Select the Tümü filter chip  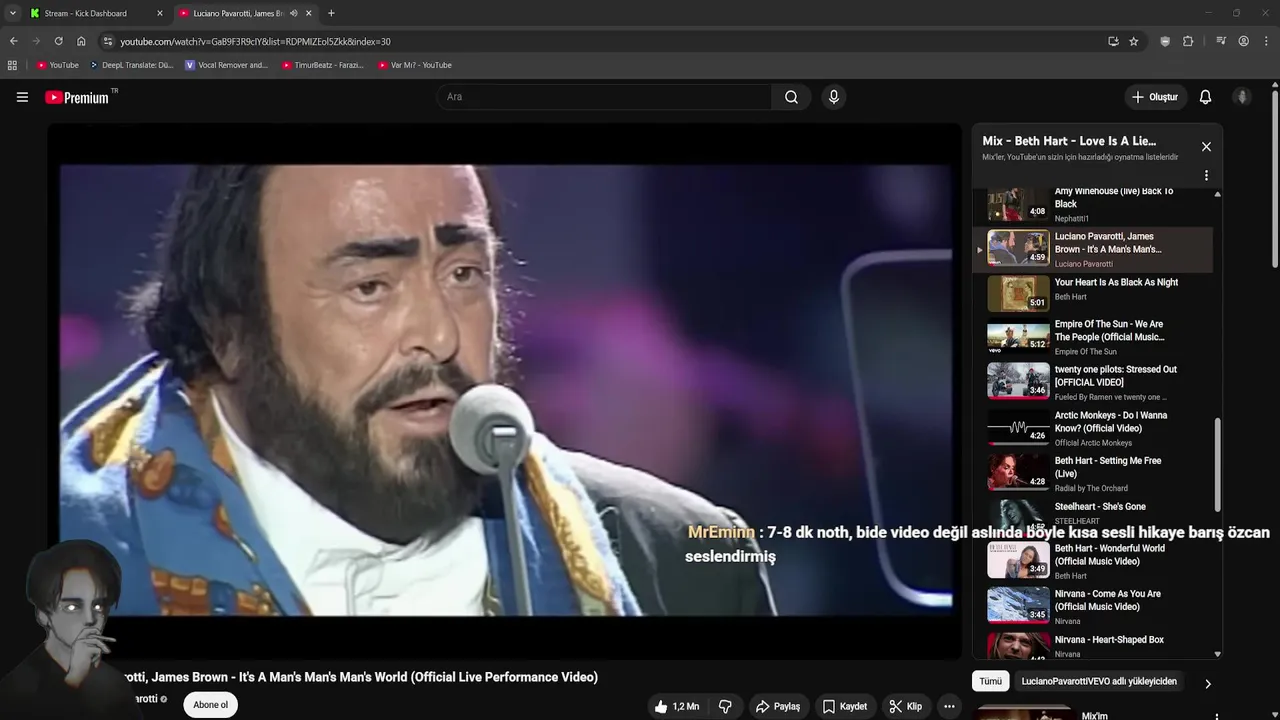990,682
